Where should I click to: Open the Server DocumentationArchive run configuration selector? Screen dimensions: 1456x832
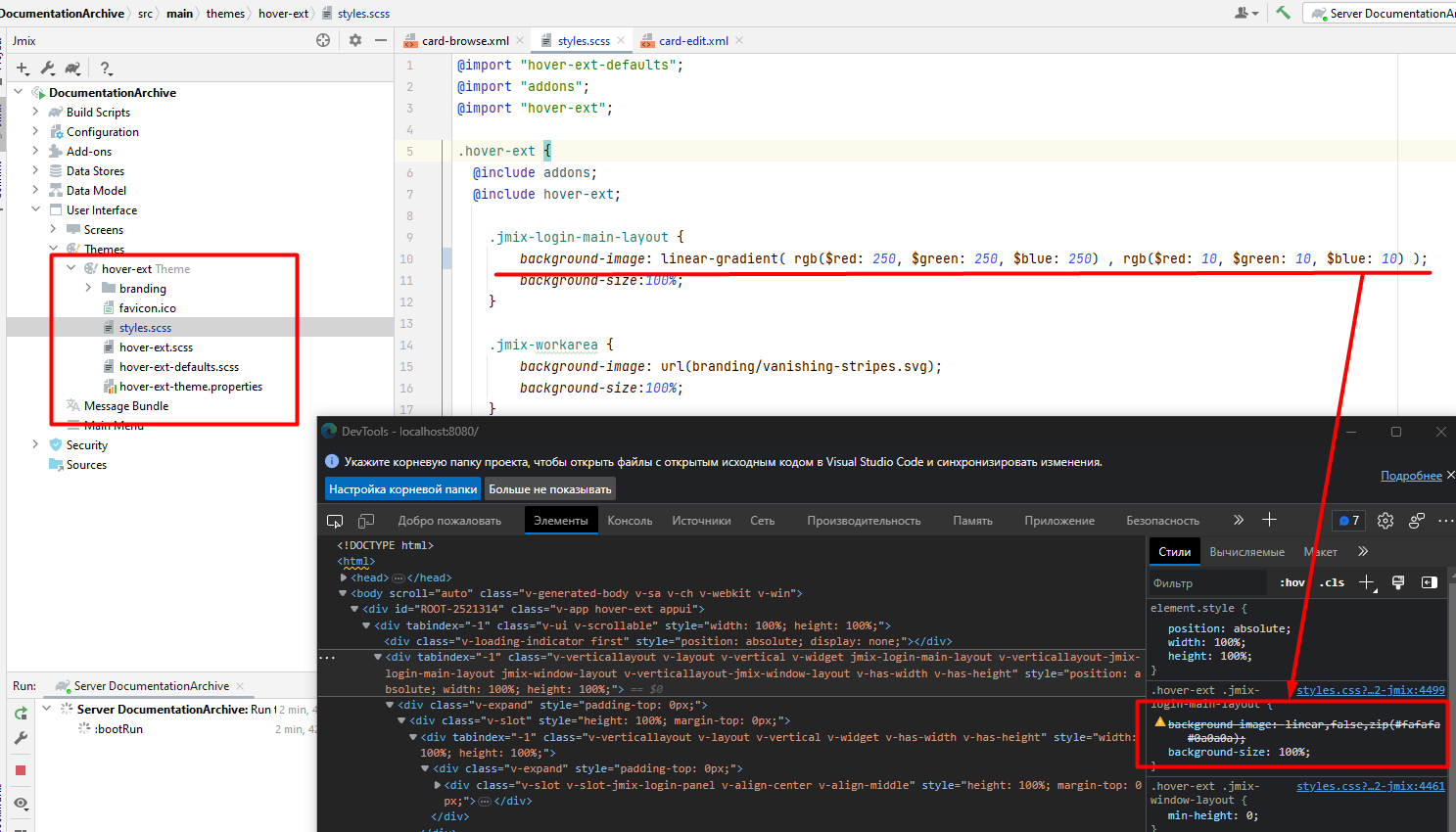pos(1383,13)
